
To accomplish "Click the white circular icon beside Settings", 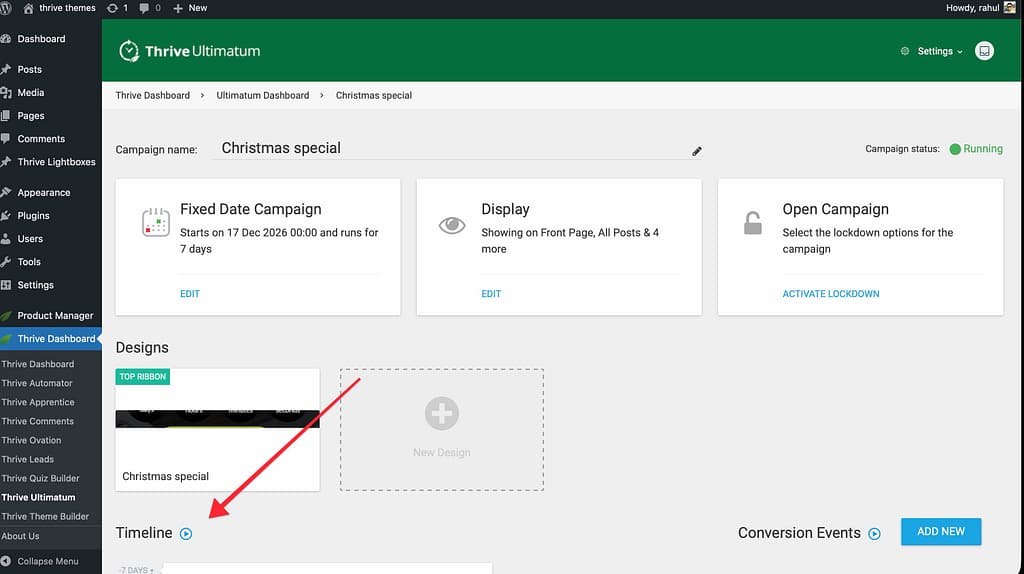I will (x=984, y=51).
